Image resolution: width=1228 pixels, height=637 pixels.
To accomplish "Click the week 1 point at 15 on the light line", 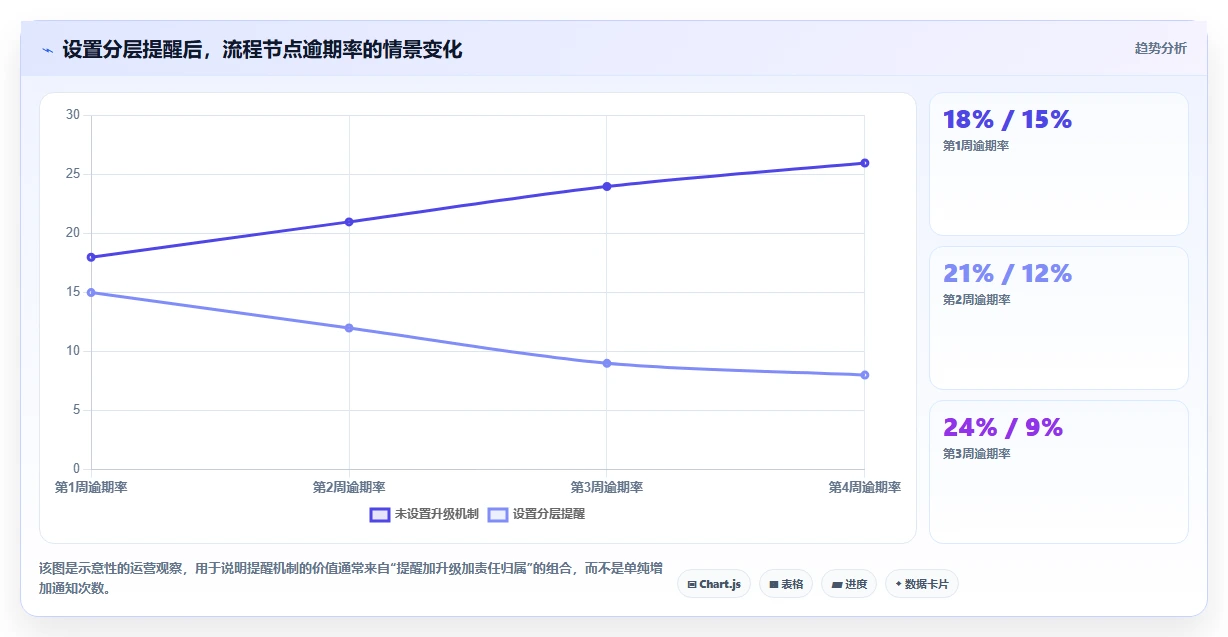I will point(91,292).
